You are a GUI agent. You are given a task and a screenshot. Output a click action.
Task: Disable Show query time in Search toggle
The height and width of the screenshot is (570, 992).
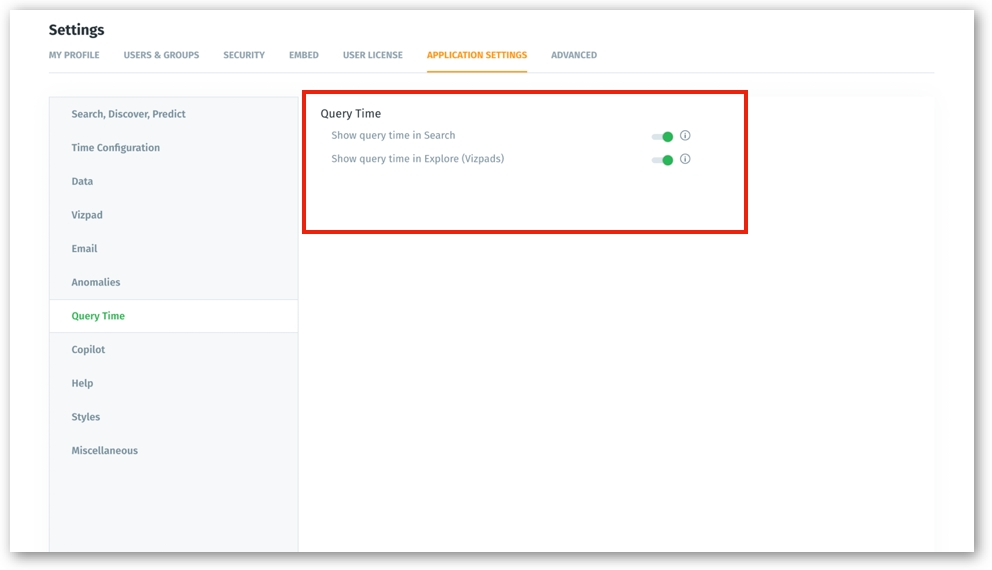(662, 136)
